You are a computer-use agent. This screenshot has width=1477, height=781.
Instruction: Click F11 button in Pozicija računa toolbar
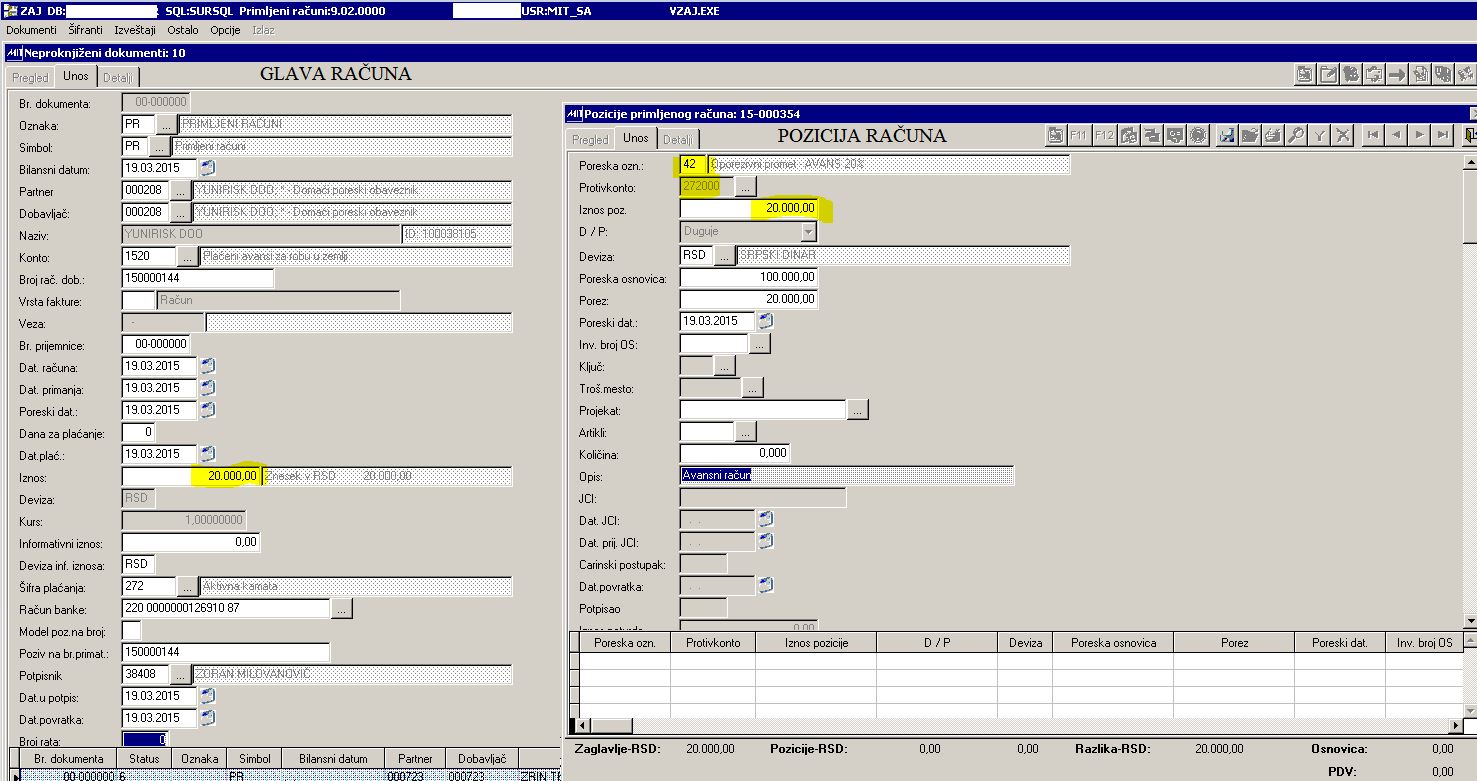point(1080,136)
